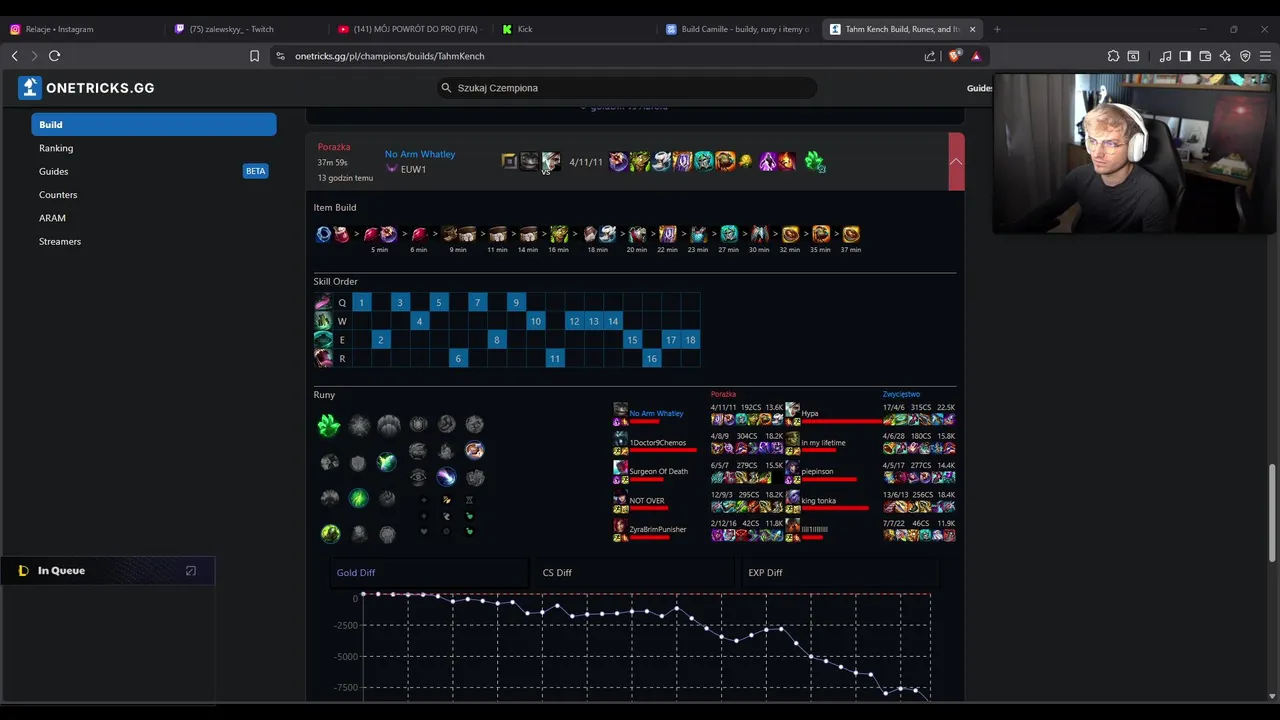Image resolution: width=1280 pixels, height=720 pixels.
Task: Click the Tahm Kench Q ability icon
Action: pyautogui.click(x=323, y=302)
